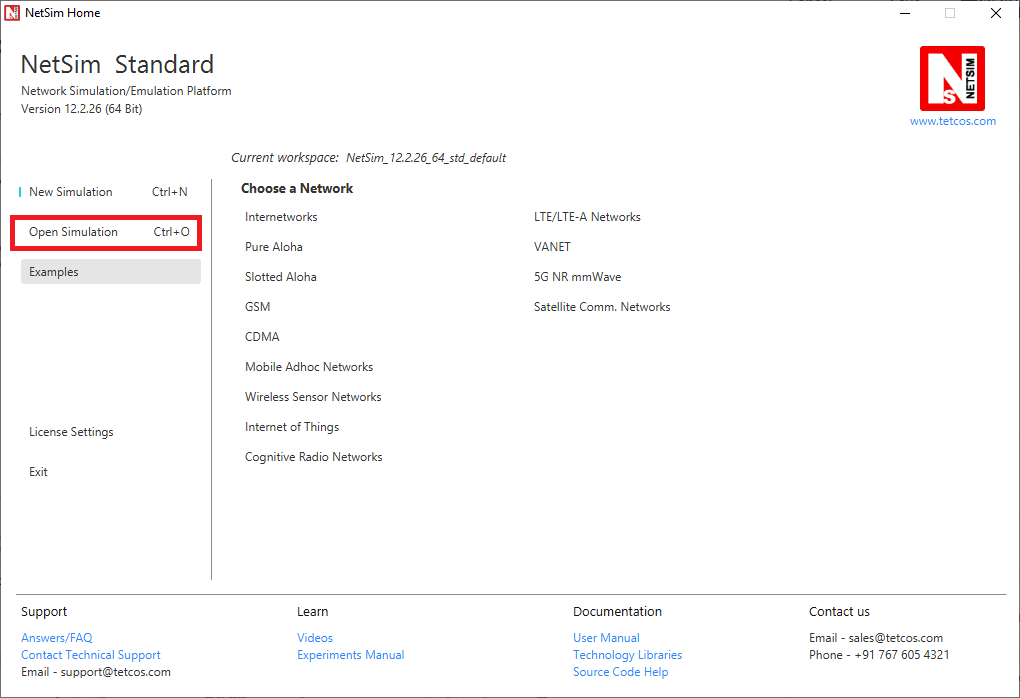Click the support@tetcos.com email text
This screenshot has width=1020, height=698.
point(116,671)
